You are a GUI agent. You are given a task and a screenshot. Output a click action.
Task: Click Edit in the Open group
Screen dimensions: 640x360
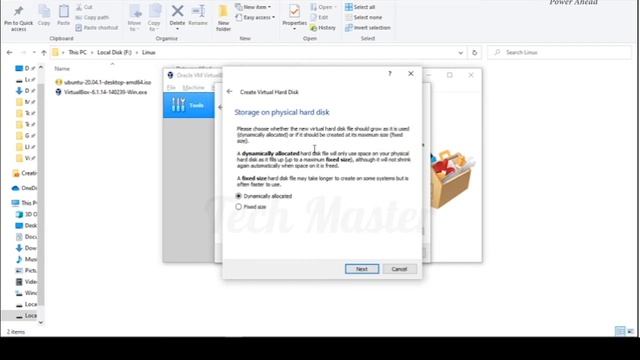pyautogui.click(x=319, y=17)
